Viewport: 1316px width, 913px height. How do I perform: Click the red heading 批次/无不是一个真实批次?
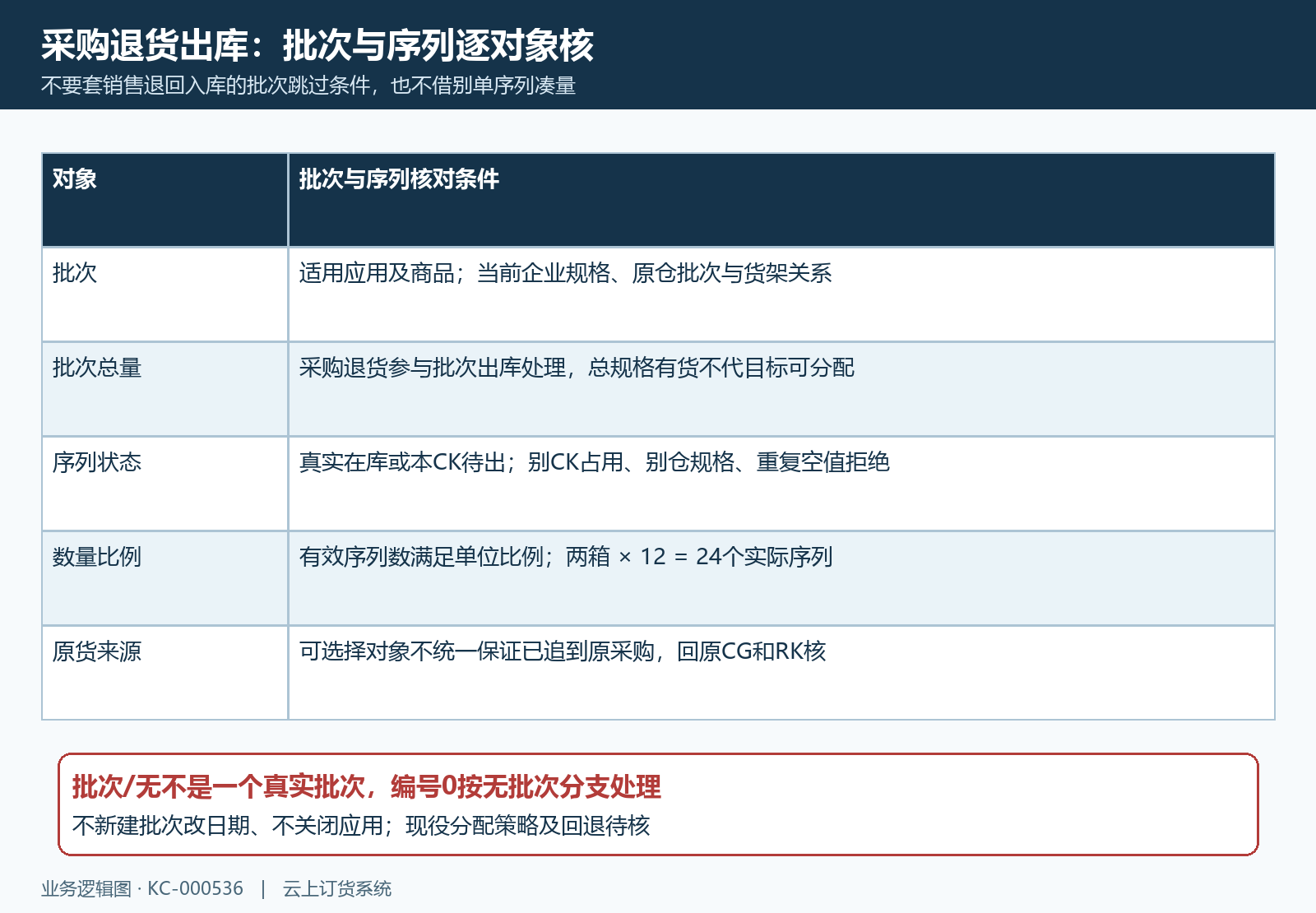pos(367,787)
